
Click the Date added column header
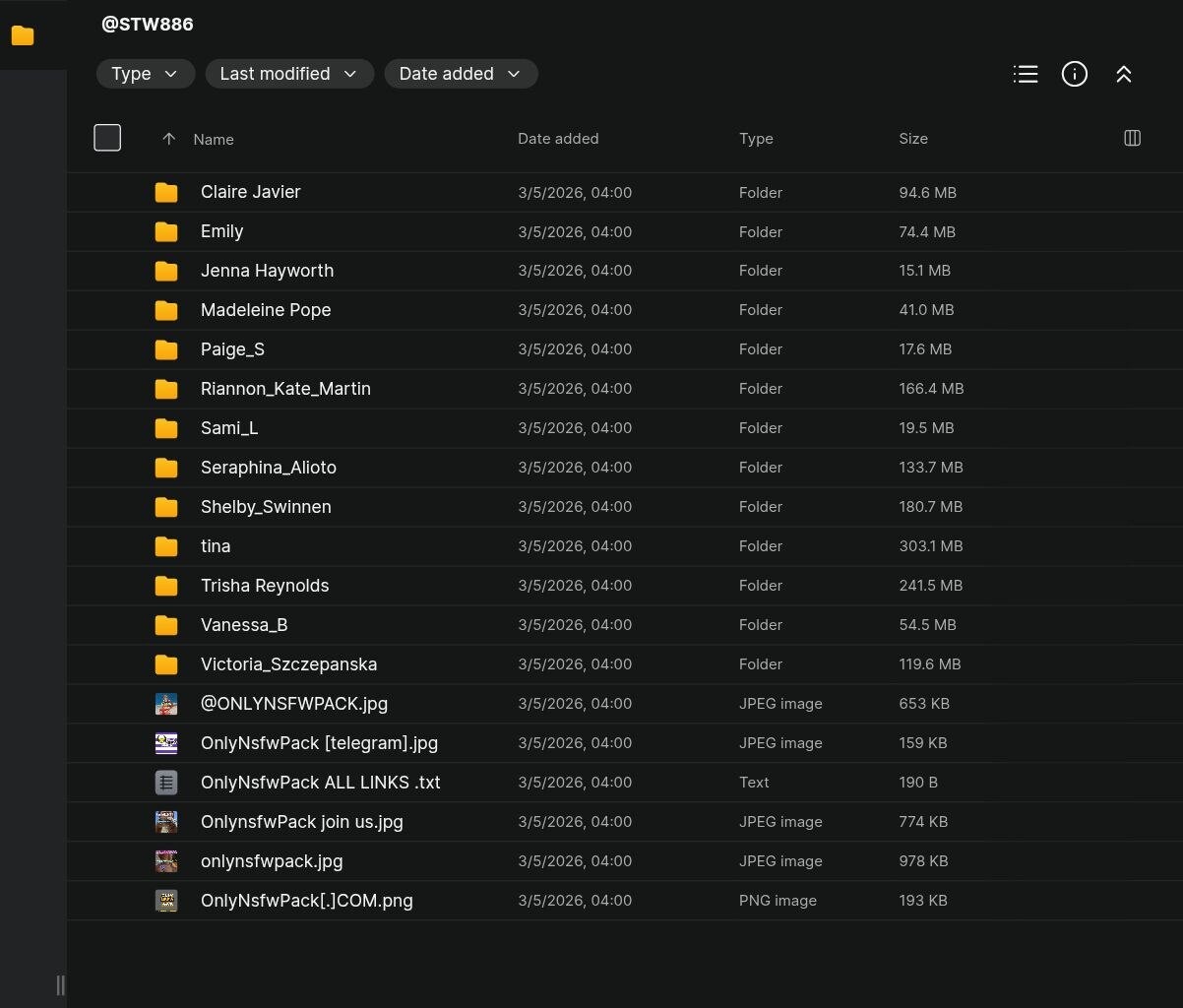click(557, 139)
